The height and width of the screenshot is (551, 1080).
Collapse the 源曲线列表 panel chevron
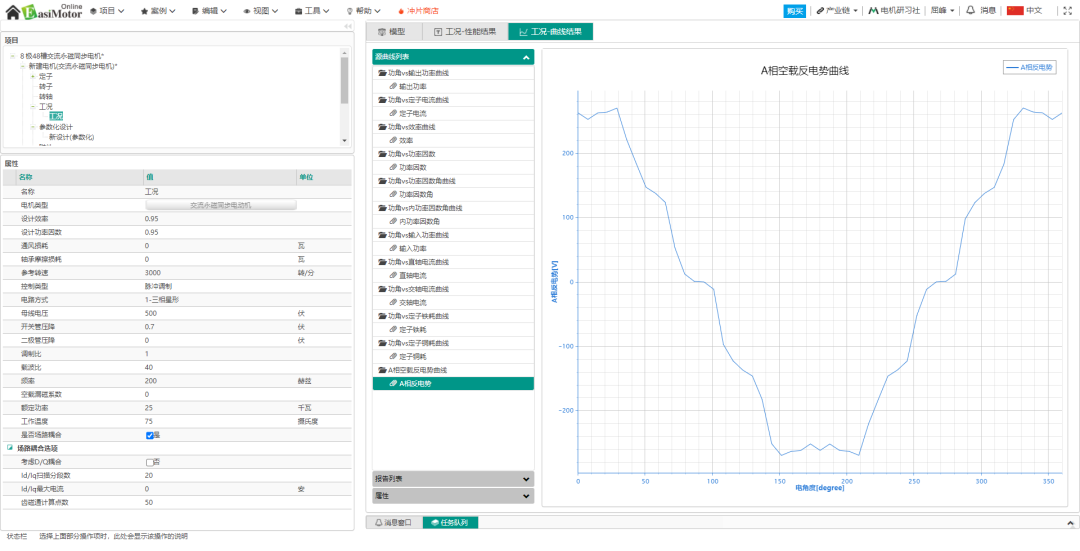click(526, 58)
